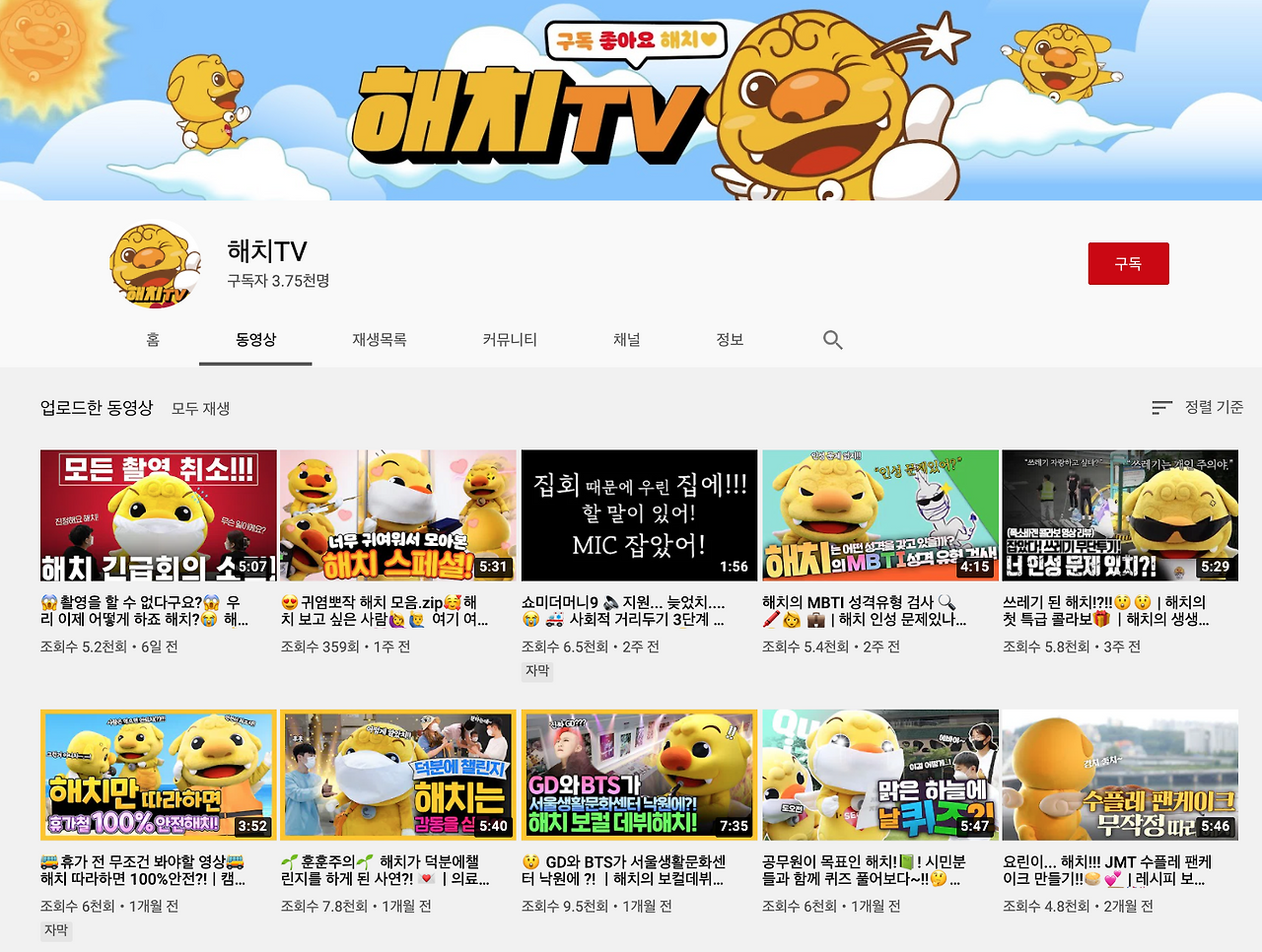Open the 정보 tab
Viewport: 1262px width, 952px height.
pyautogui.click(x=730, y=339)
